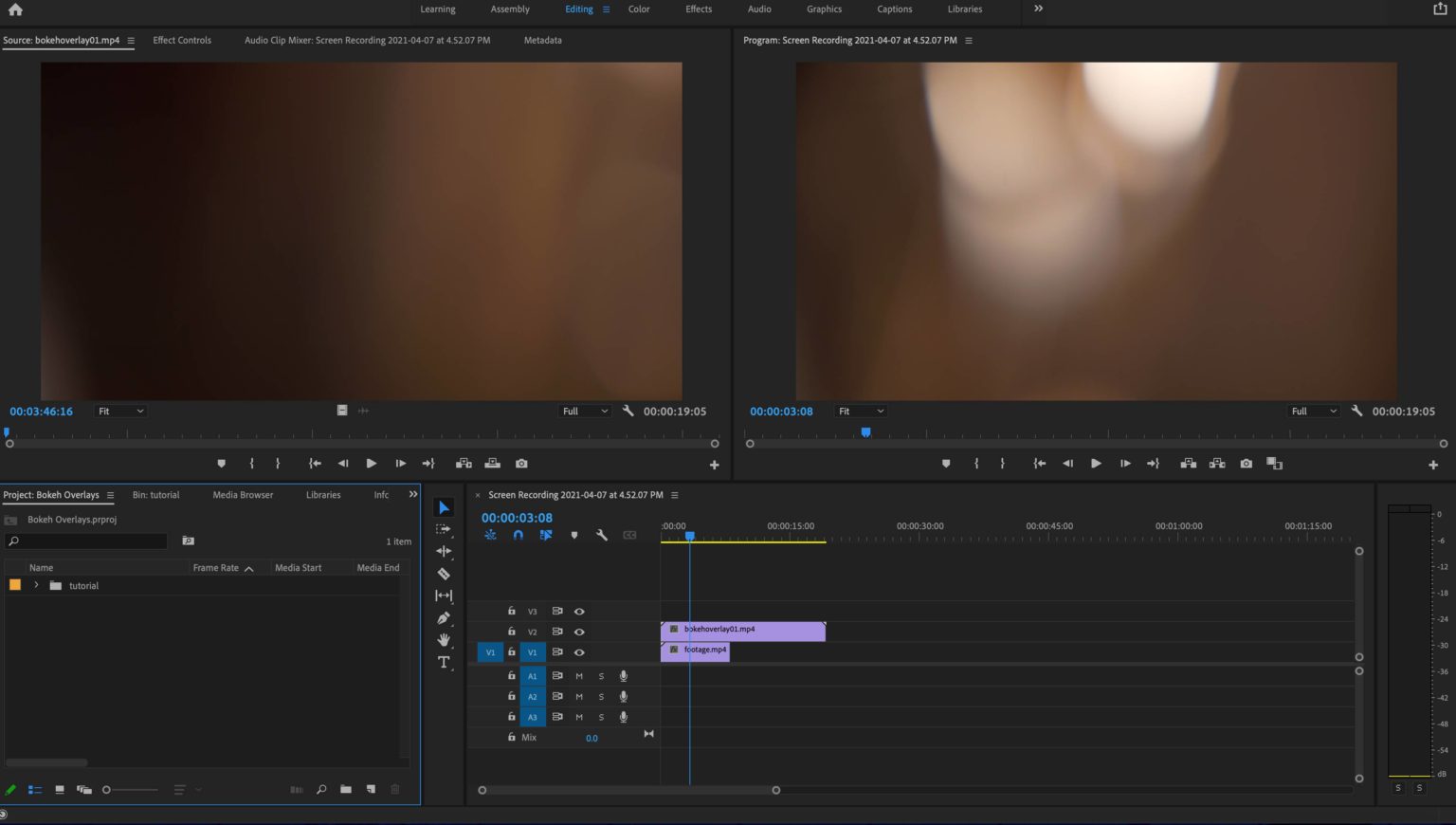This screenshot has height=825, width=1456.
Task: Expand the tutorial bin folder
Action: pyautogui.click(x=36, y=586)
